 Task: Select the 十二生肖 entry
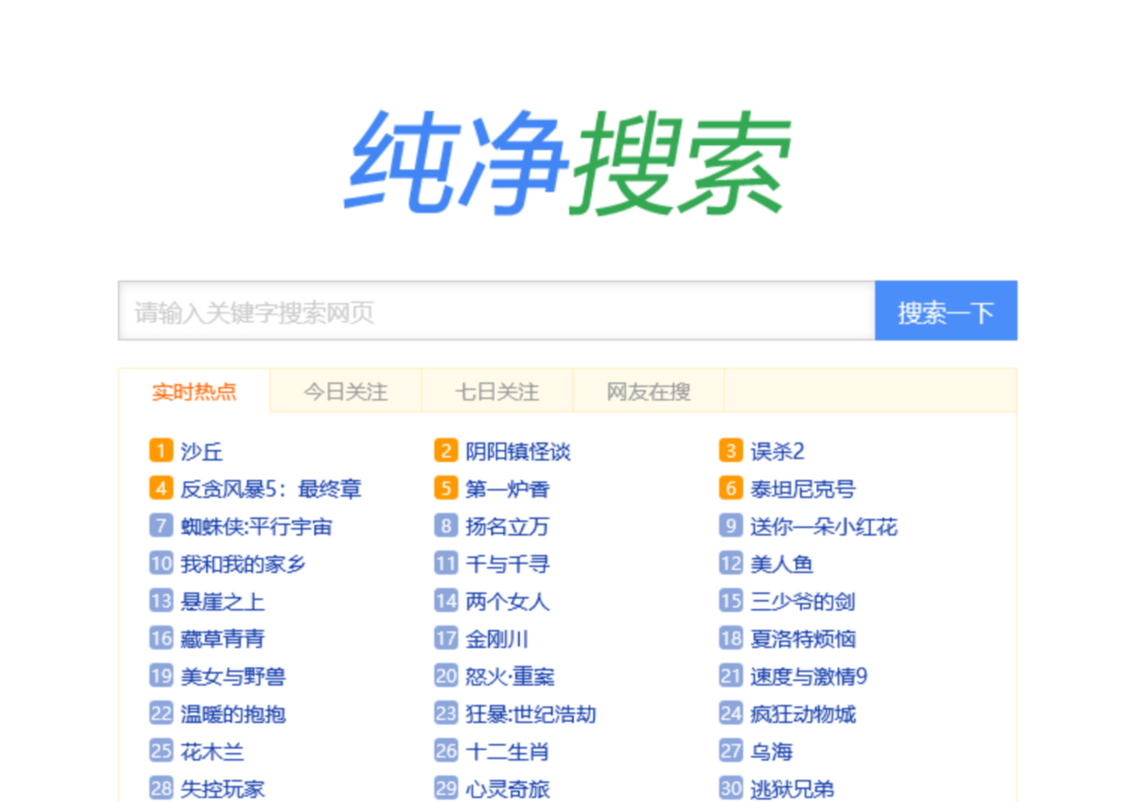(507, 752)
